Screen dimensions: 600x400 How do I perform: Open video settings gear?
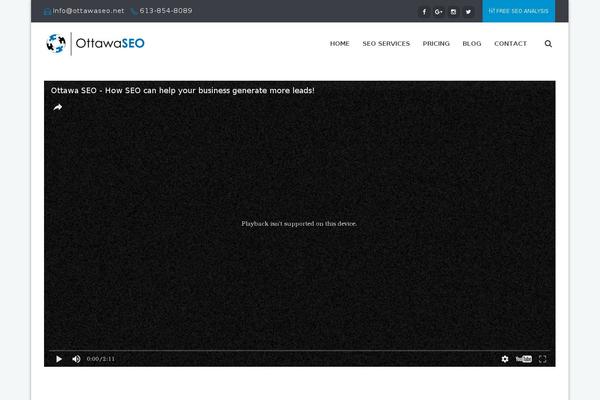pyautogui.click(x=505, y=359)
